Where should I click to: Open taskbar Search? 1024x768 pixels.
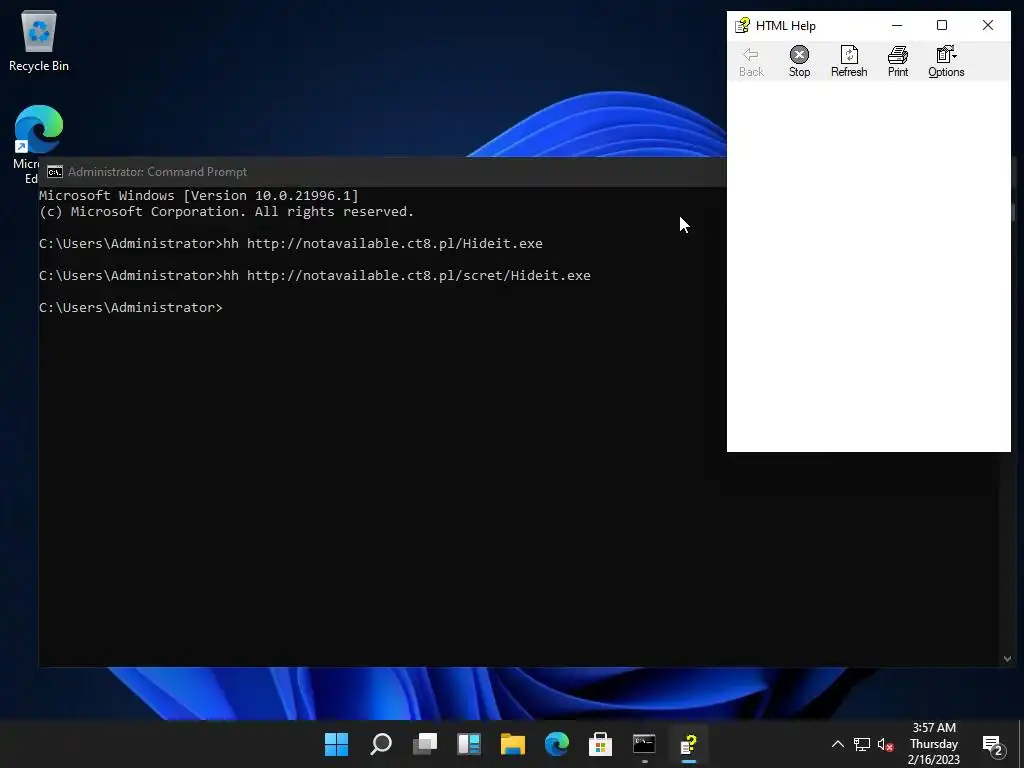(x=381, y=744)
